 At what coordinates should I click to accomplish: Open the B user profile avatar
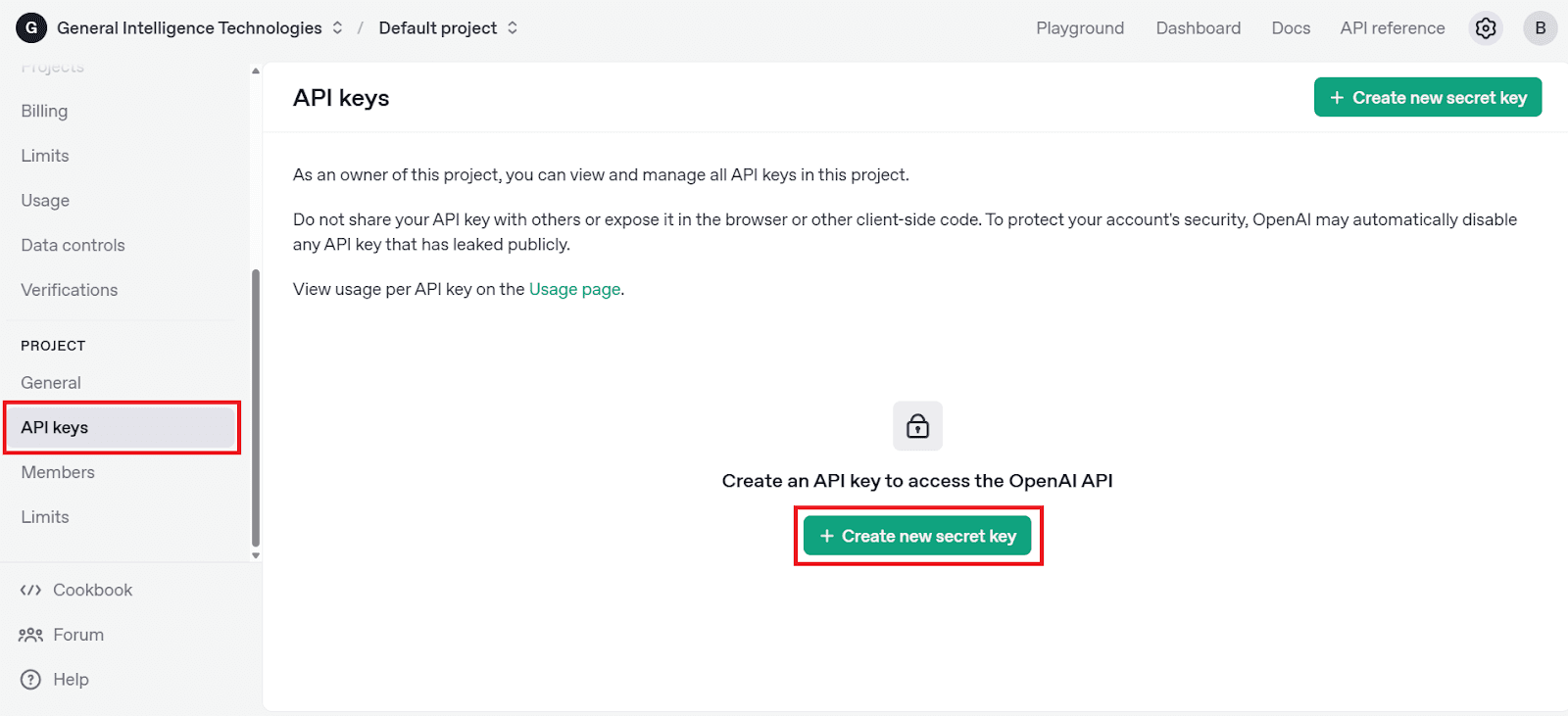1541,28
